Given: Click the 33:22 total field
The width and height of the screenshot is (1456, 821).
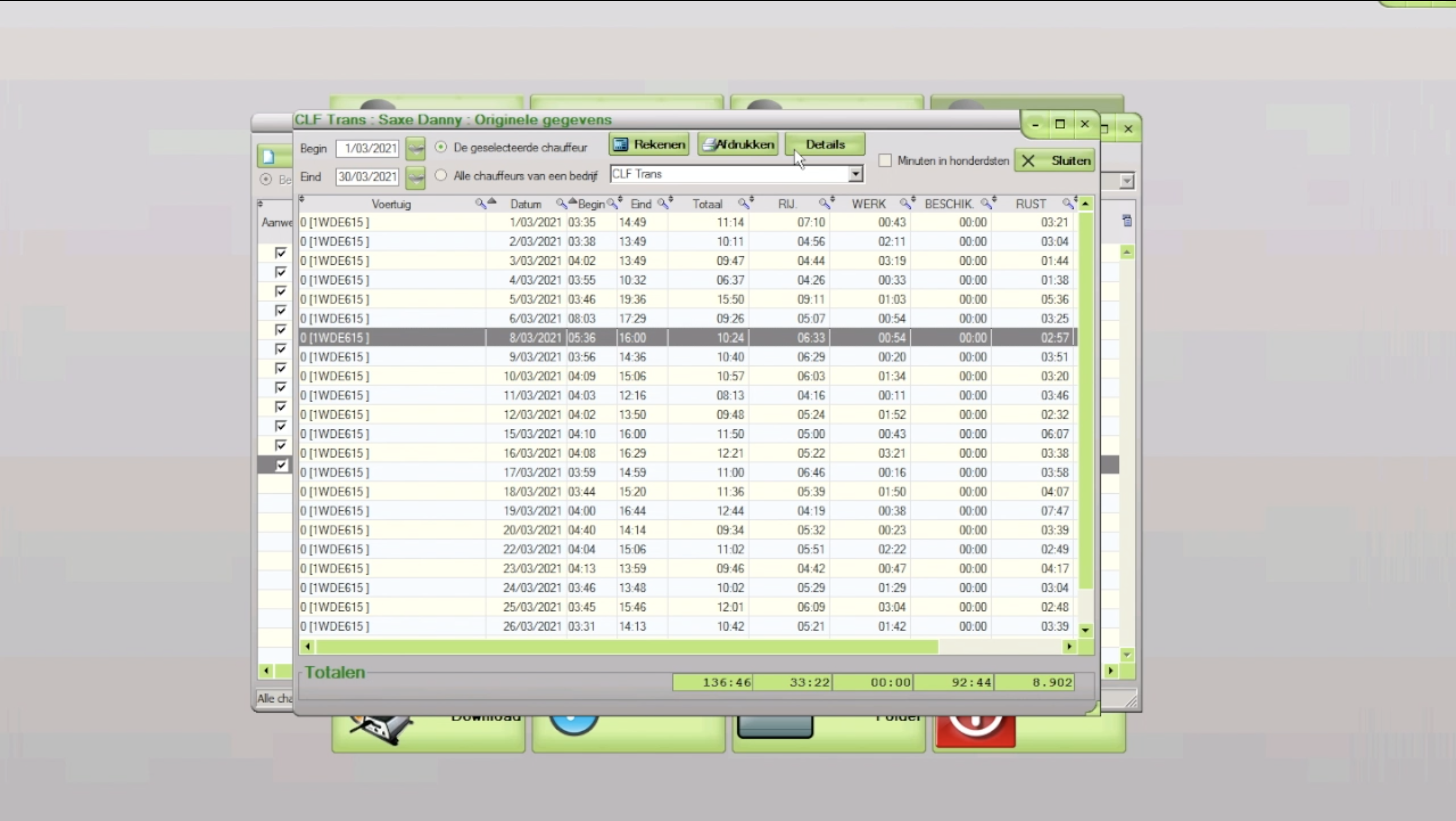Looking at the screenshot, I should 793,682.
